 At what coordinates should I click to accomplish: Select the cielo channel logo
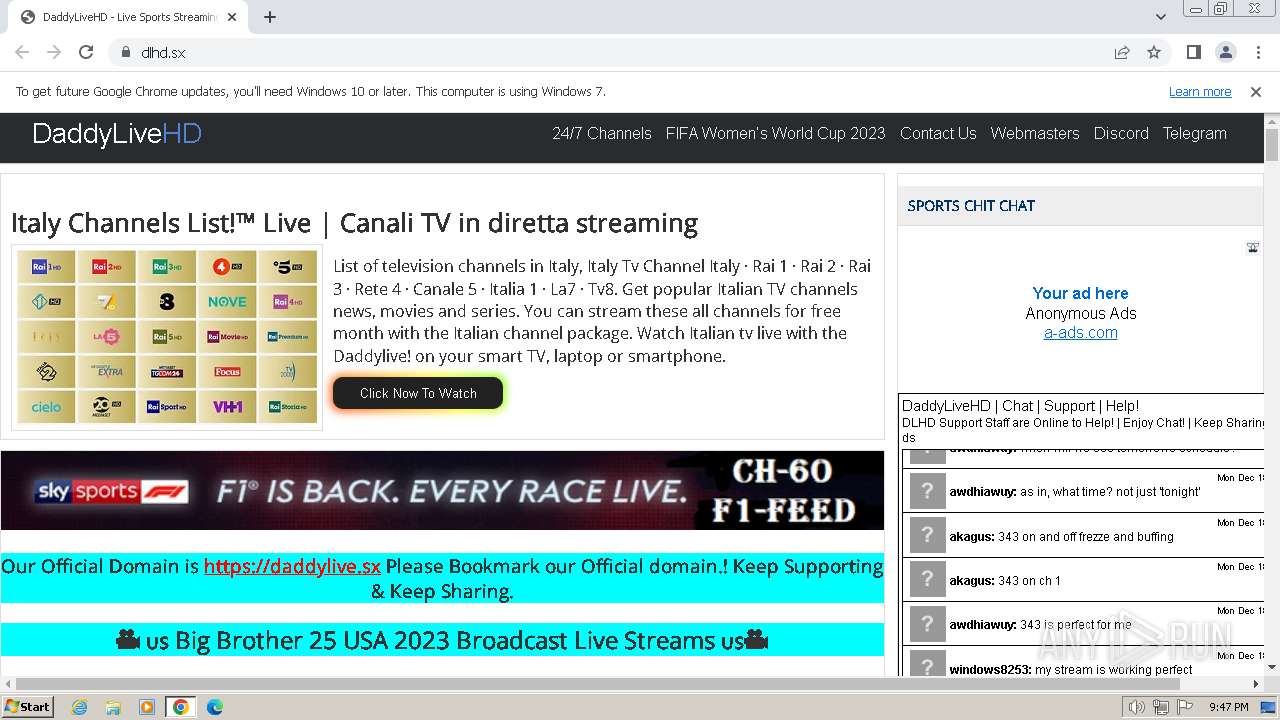(x=46, y=407)
